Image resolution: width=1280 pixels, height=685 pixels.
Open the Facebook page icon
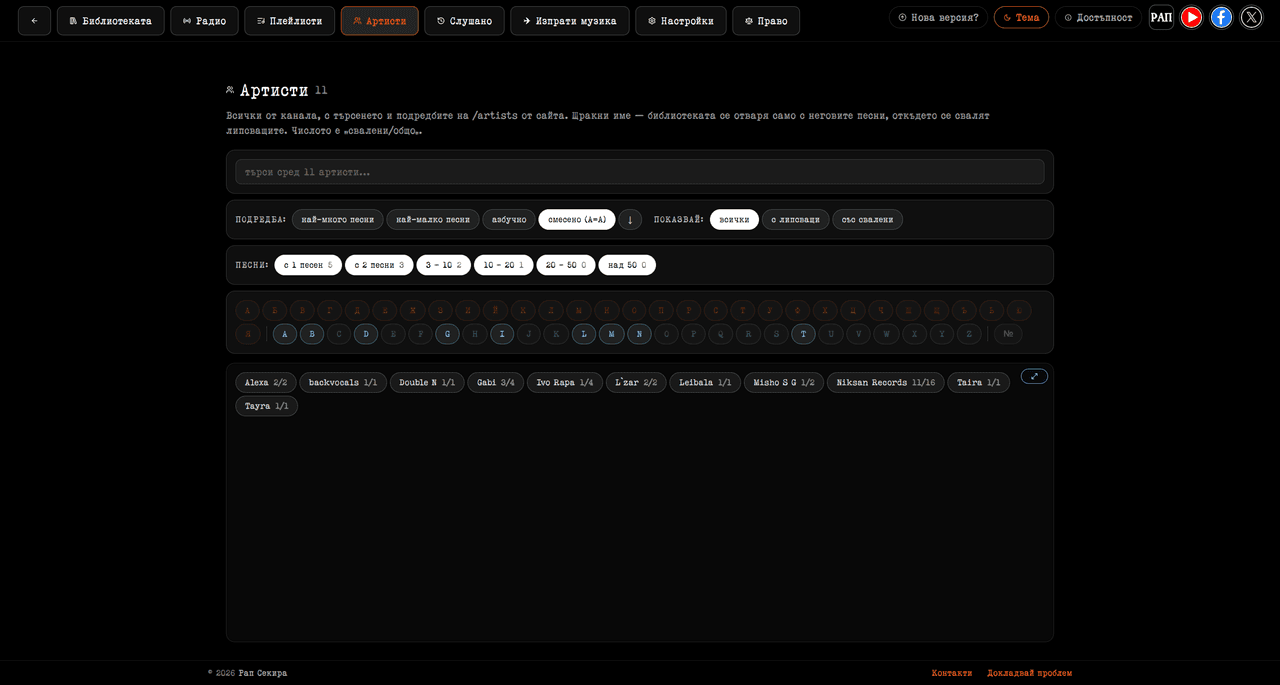[x=1221, y=17]
